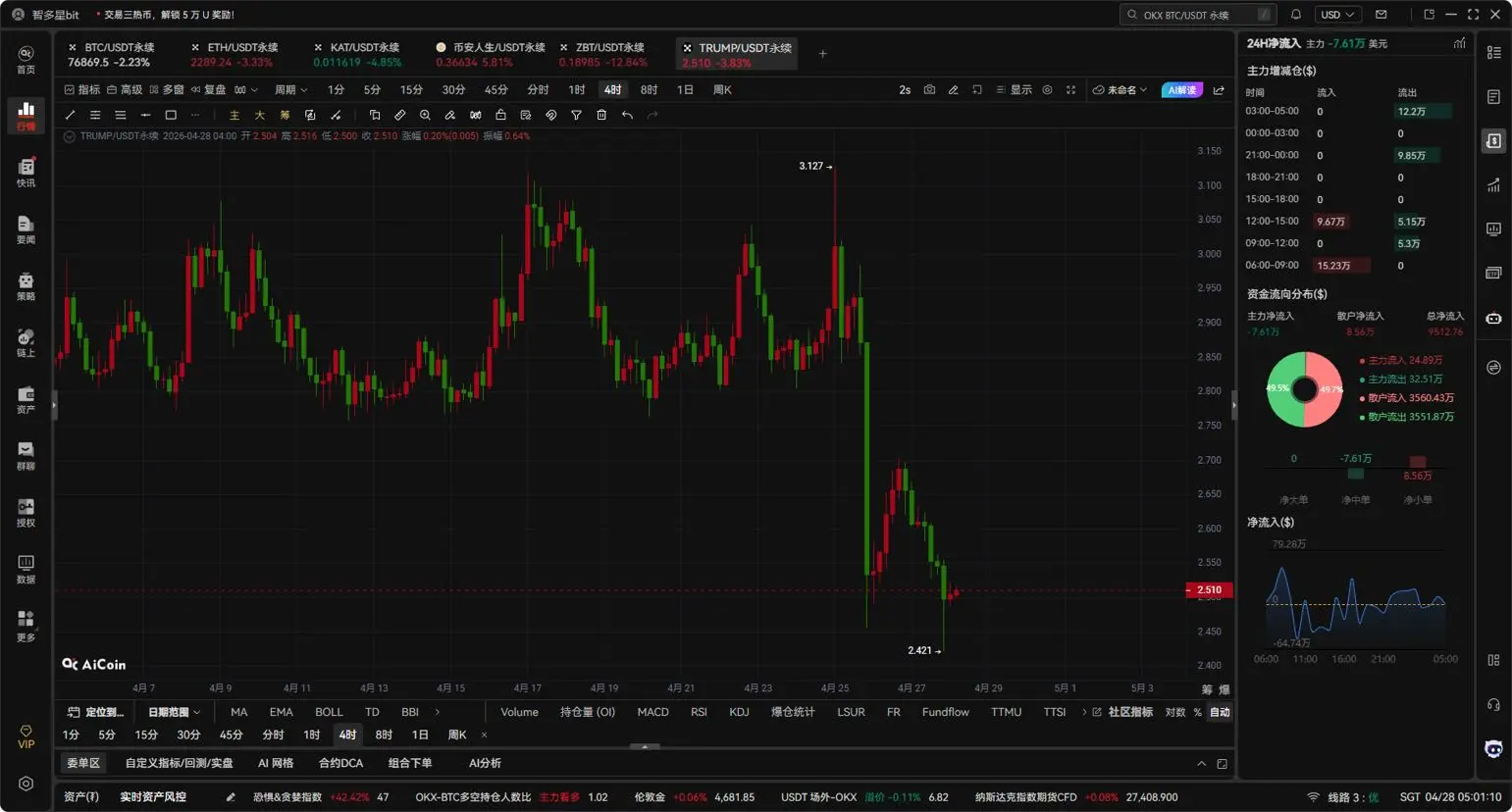Open the 首页 home icon in sidebar
The width and height of the screenshot is (1512, 812).
coord(26,58)
